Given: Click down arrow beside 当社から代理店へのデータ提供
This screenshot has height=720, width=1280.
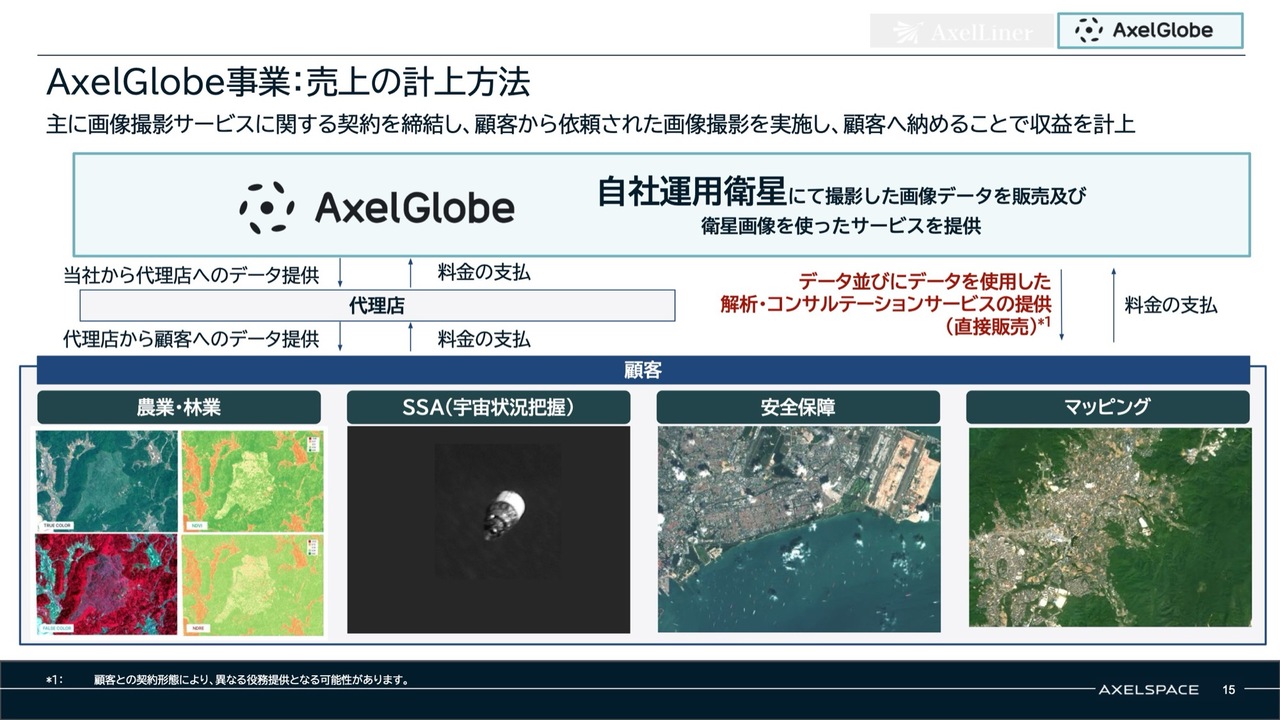Looking at the screenshot, I should (341, 271).
